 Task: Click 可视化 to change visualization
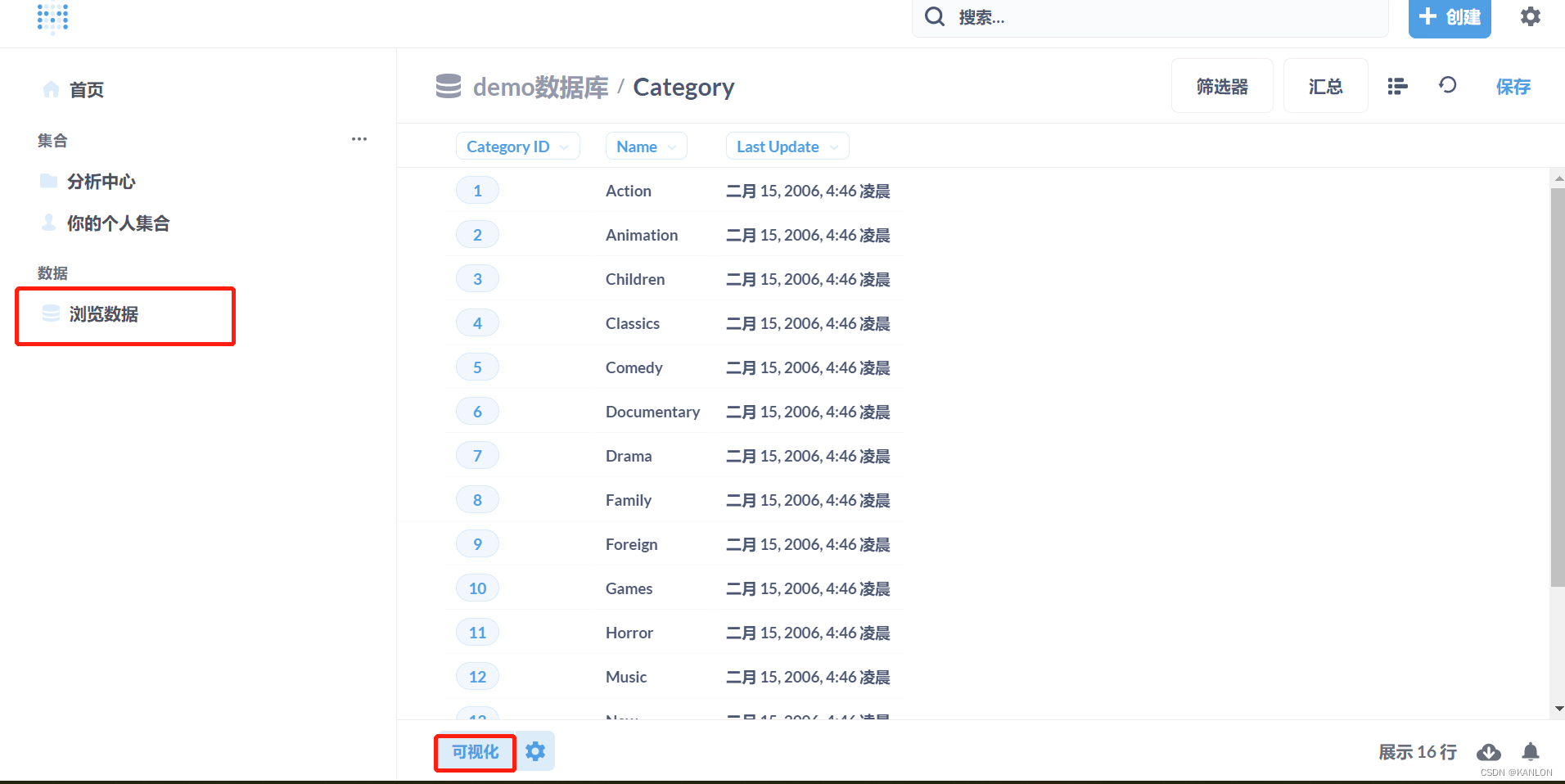pyautogui.click(x=474, y=750)
